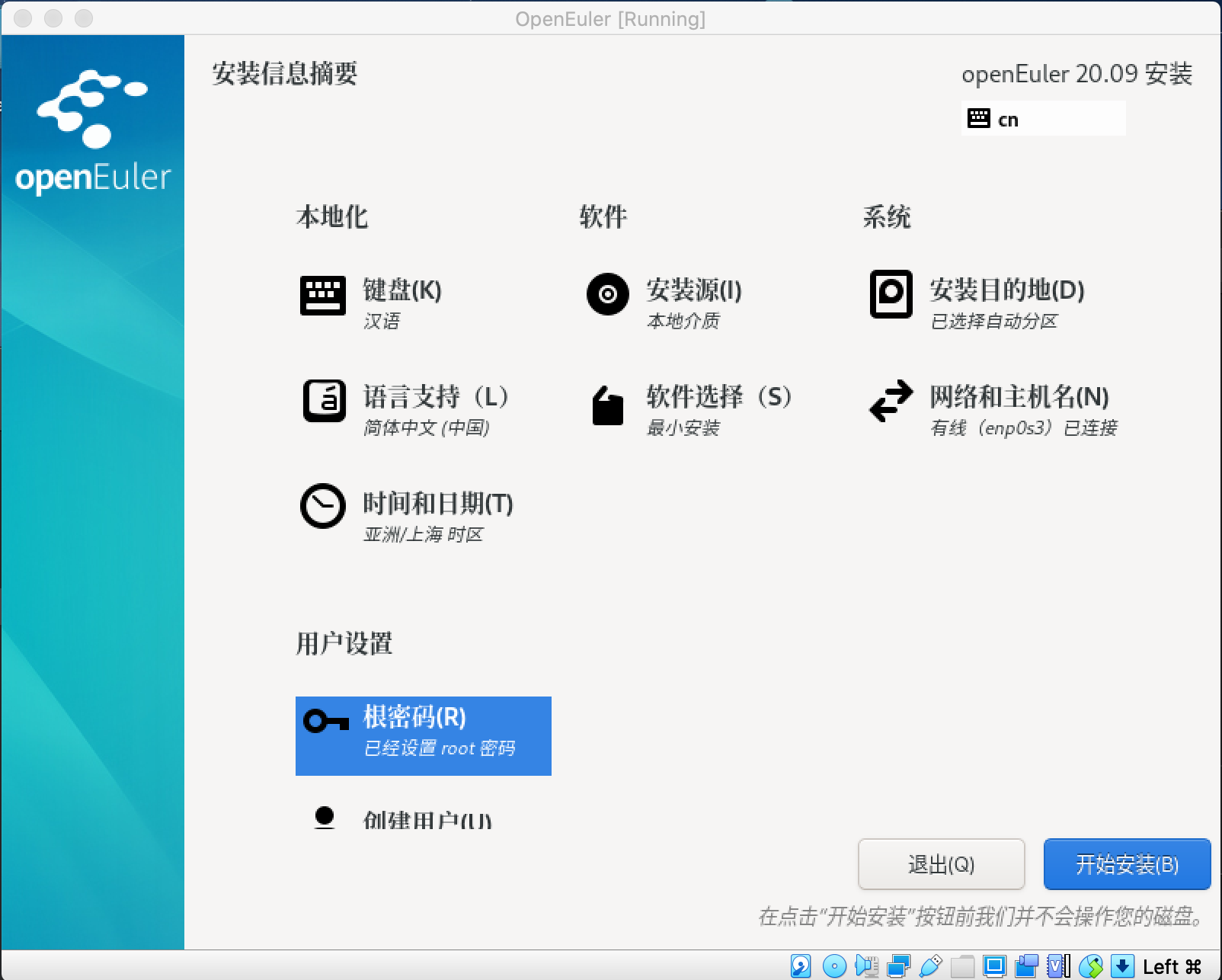Open 时间和日期(T) time settings label
The height and width of the screenshot is (980, 1222).
tap(438, 504)
